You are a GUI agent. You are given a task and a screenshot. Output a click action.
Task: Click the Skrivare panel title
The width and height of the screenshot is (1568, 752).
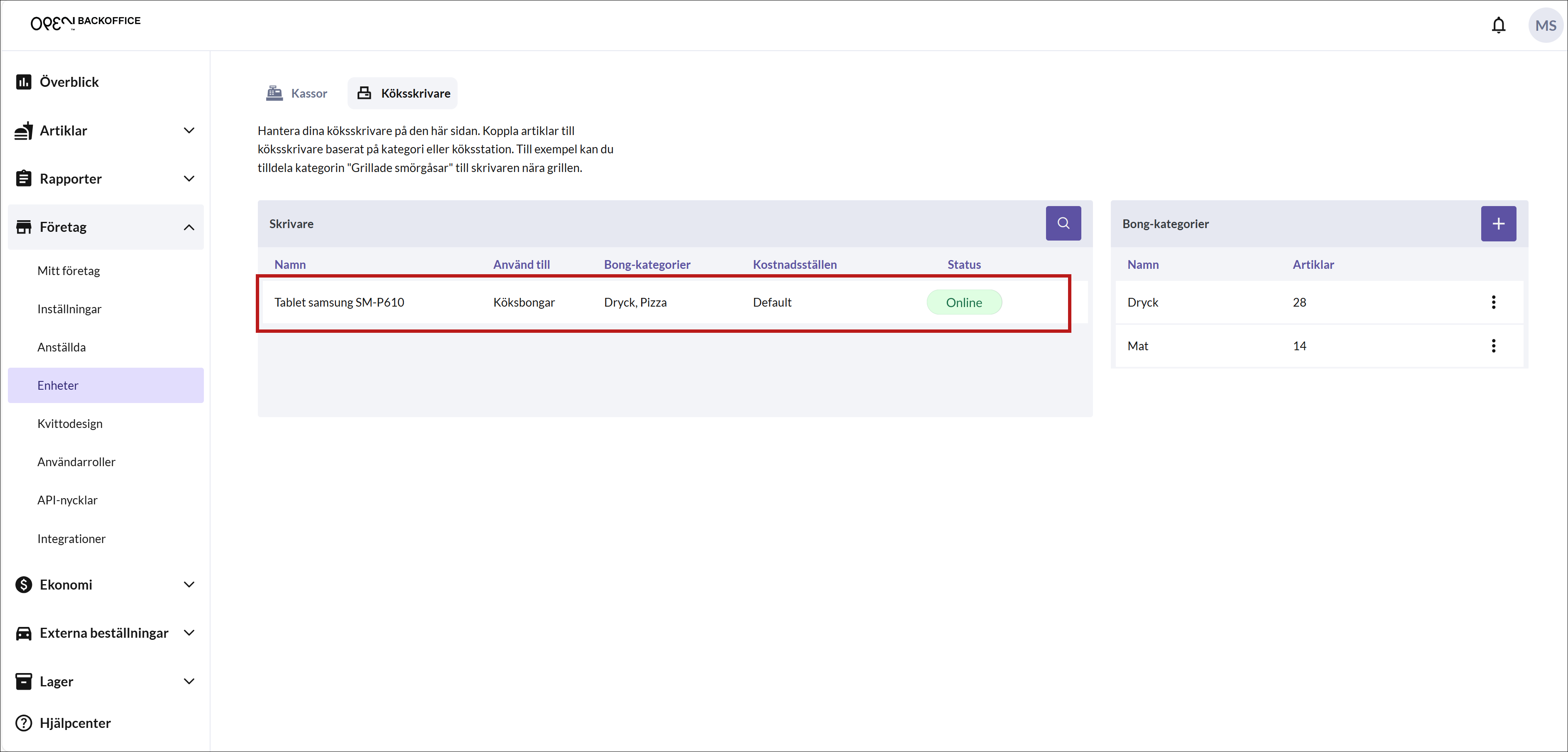point(291,224)
